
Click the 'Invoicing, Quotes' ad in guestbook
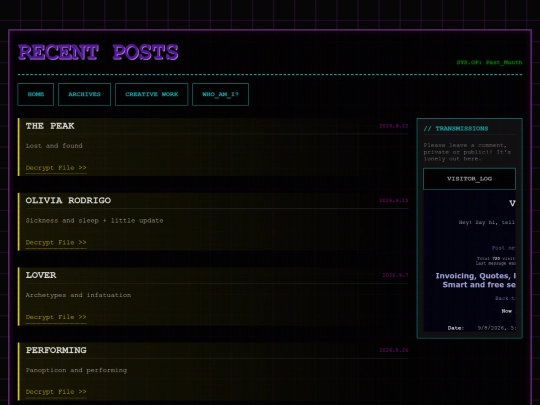click(x=476, y=280)
